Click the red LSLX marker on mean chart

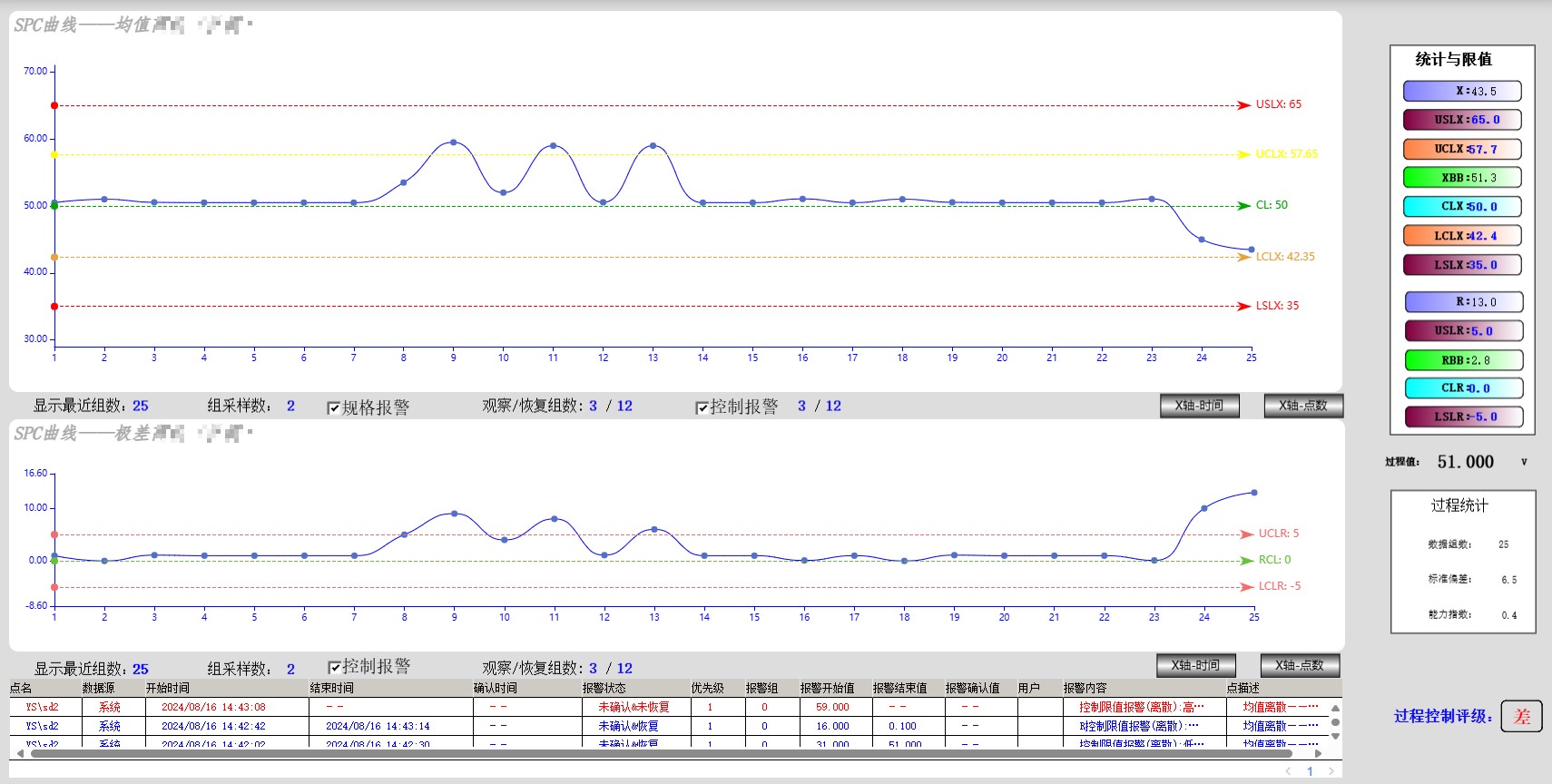(54, 307)
